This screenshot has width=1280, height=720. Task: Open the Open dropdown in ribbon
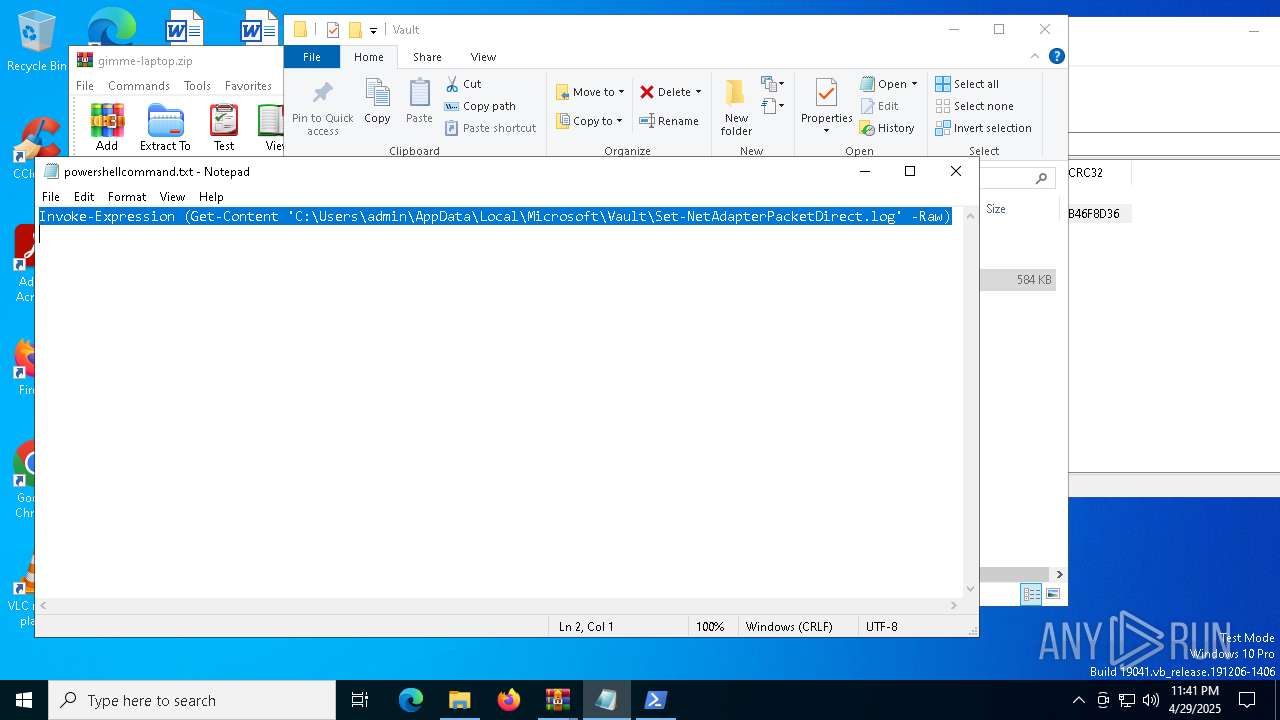click(x=889, y=84)
